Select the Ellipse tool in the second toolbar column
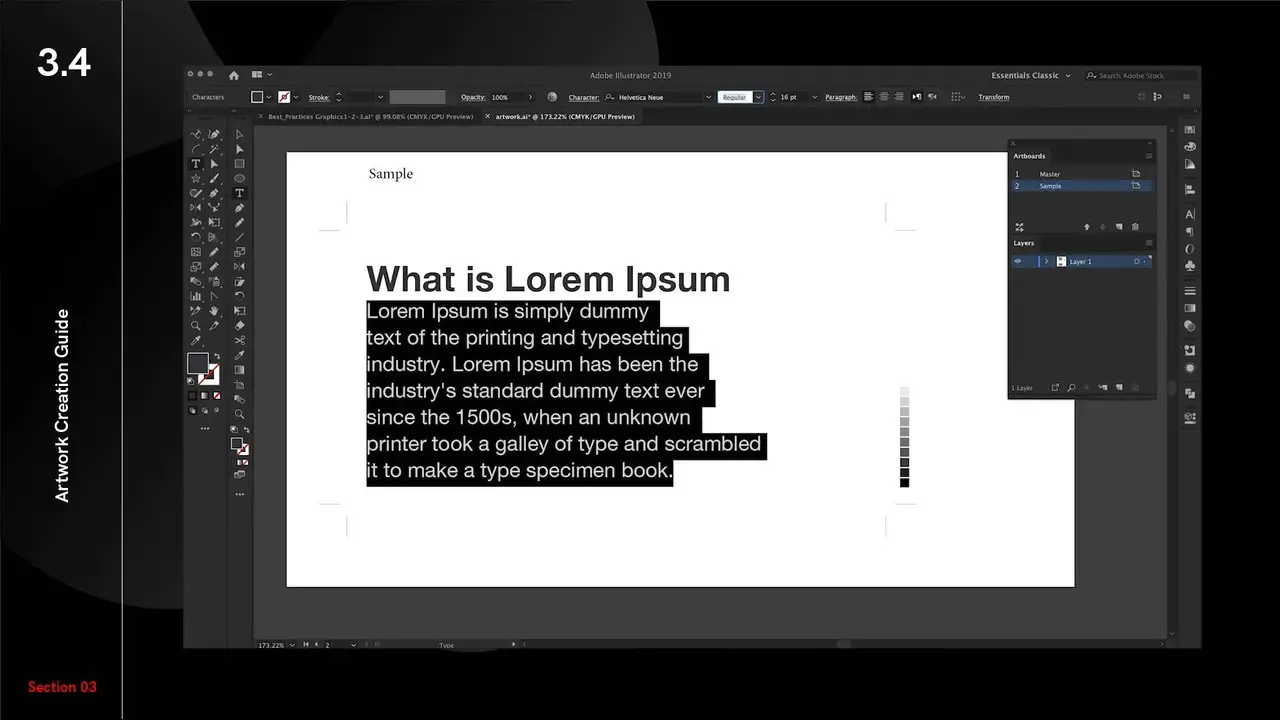This screenshot has height=720, width=1280. [240, 178]
